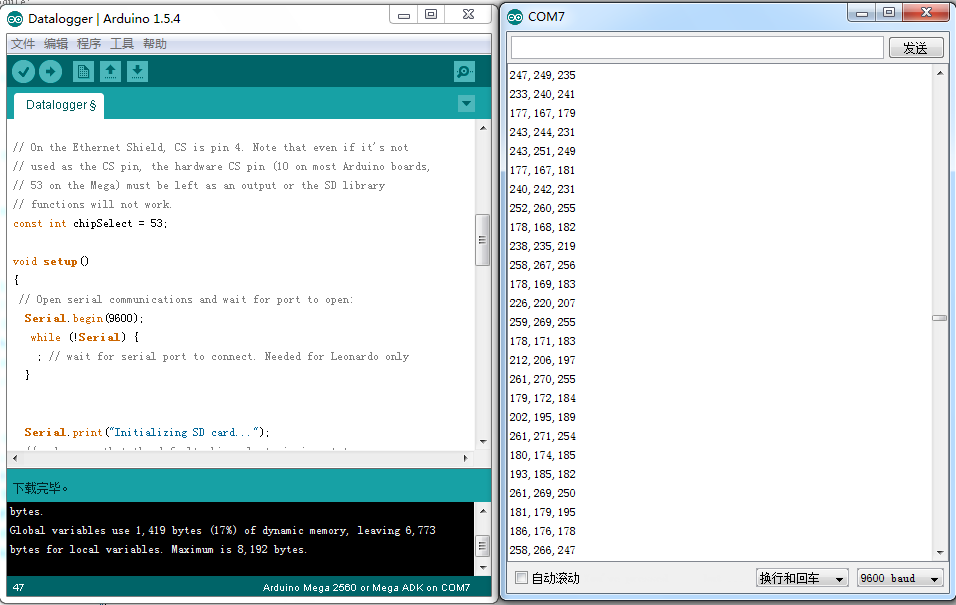
Task: Open the 帮助 menu
Action: pos(155,44)
